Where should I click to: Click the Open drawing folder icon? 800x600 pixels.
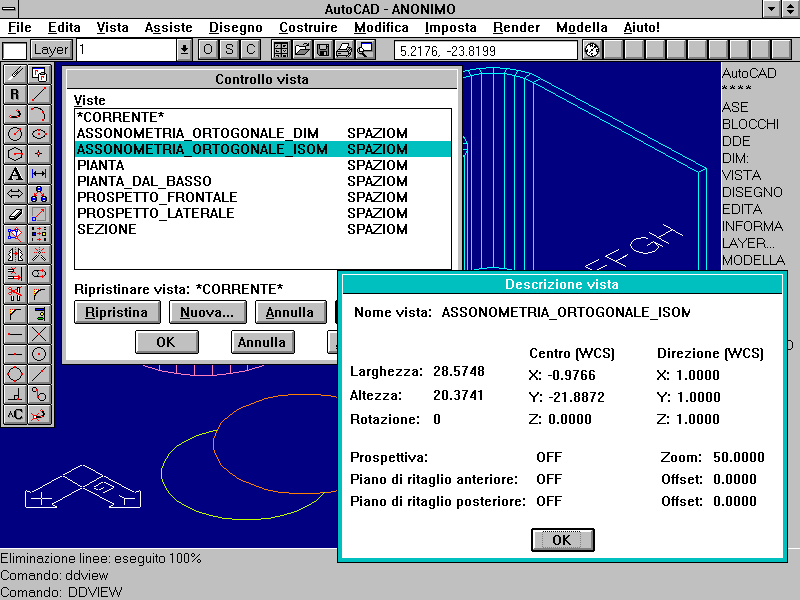click(x=302, y=50)
